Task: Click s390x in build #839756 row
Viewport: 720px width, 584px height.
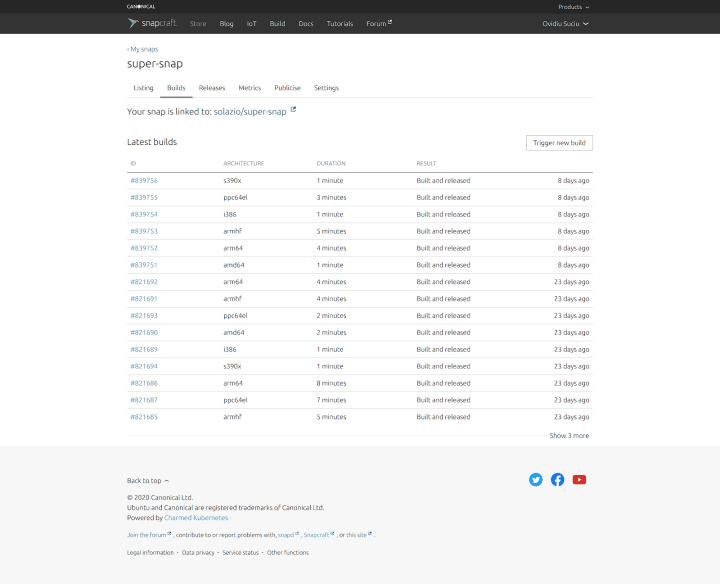Action: pos(232,181)
